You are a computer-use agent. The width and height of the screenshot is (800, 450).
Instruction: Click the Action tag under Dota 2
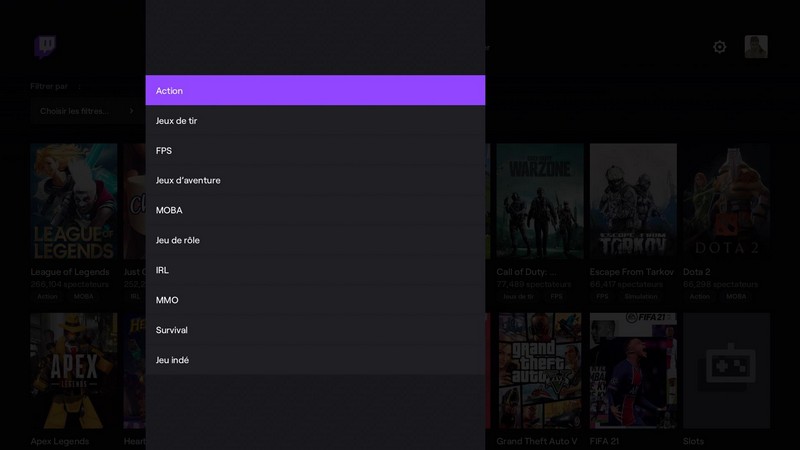(x=699, y=296)
